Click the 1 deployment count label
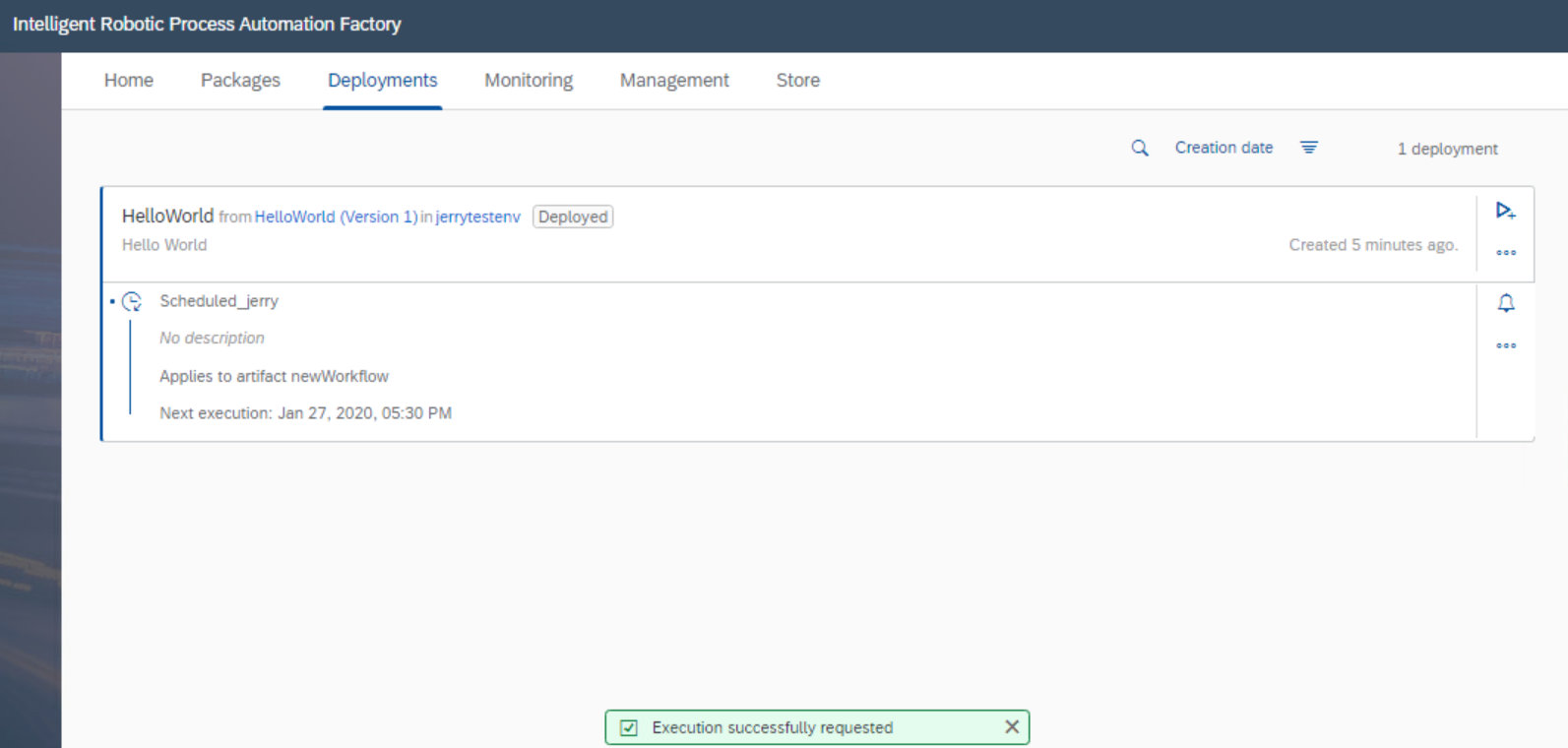Image resolution: width=1568 pixels, height=748 pixels. click(x=1448, y=149)
